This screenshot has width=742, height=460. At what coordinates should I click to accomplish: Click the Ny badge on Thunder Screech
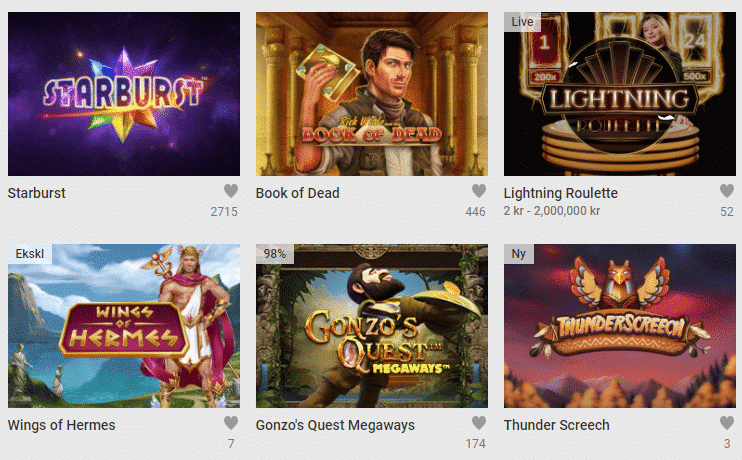click(519, 254)
